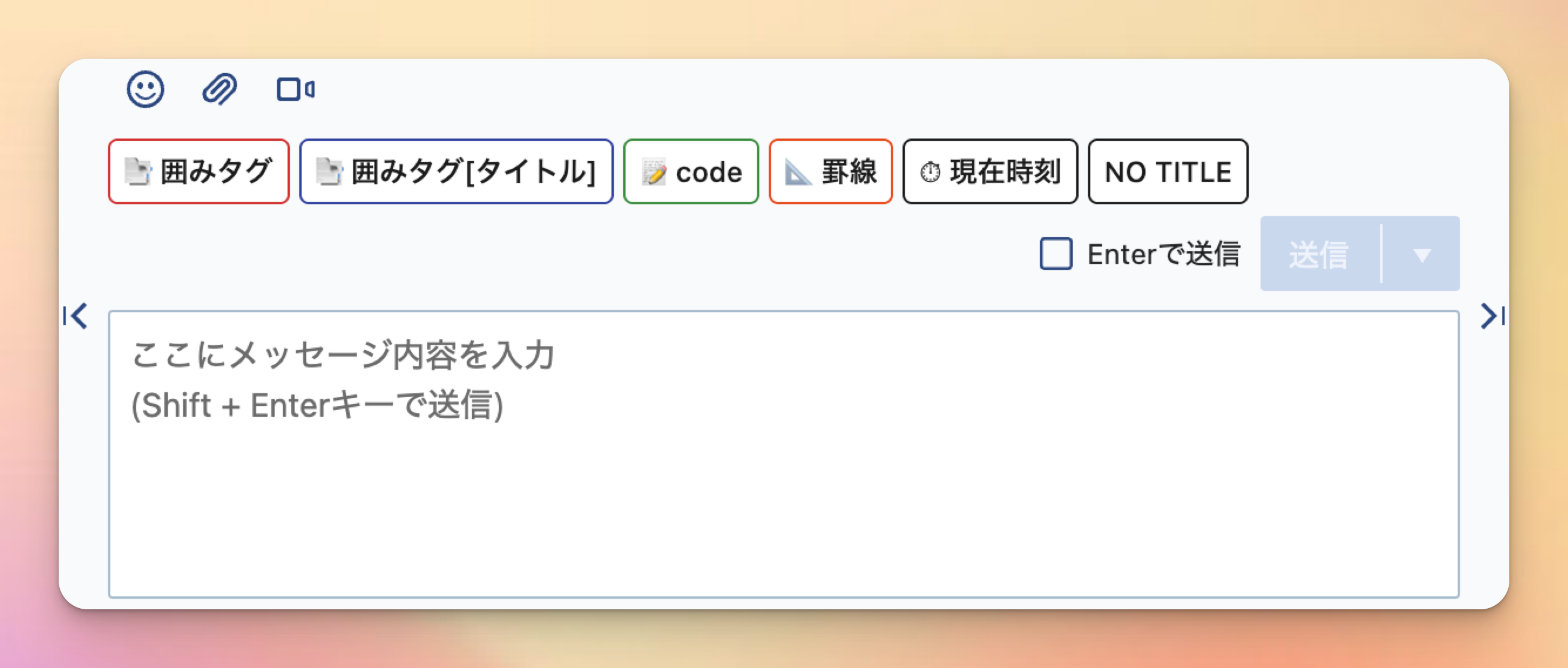This screenshot has width=1568, height=668.
Task: Click the NO TITLE button
Action: 1167,171
